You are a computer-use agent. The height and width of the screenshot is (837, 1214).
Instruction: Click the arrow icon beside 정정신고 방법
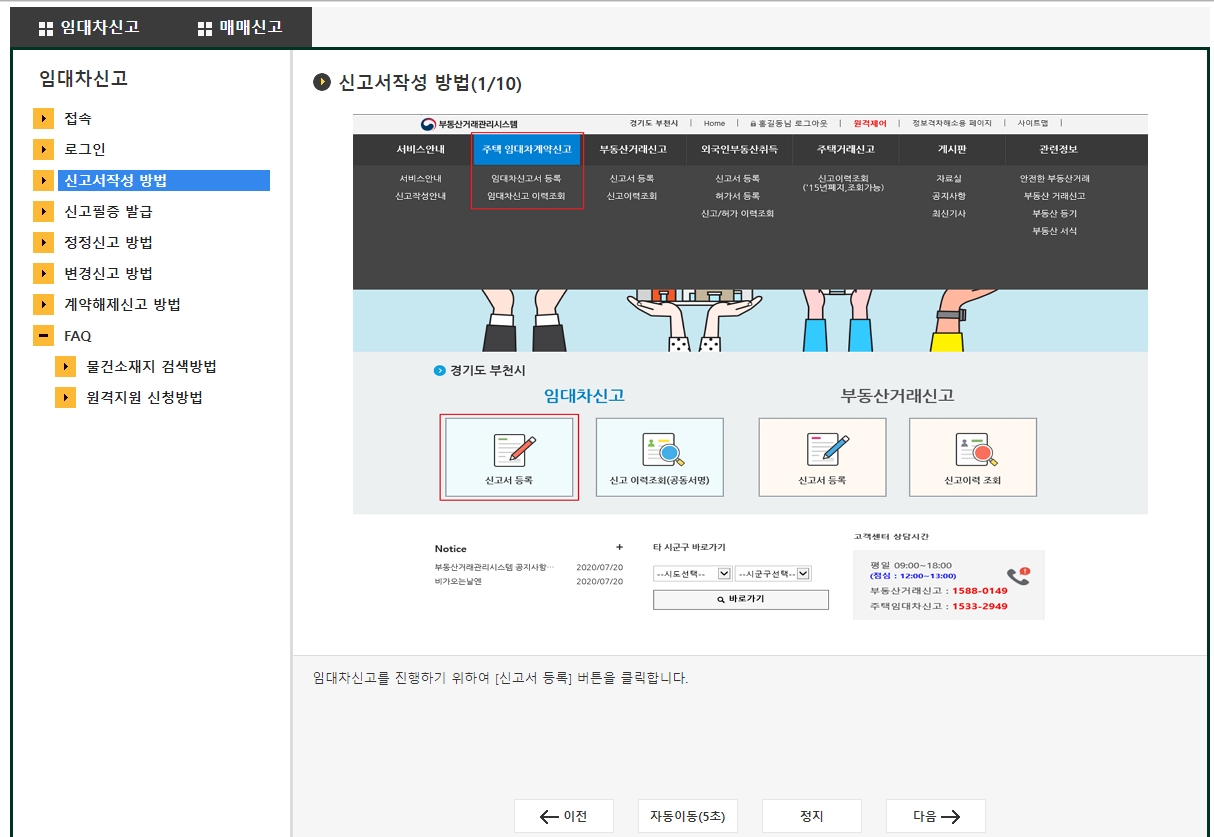(x=43, y=242)
